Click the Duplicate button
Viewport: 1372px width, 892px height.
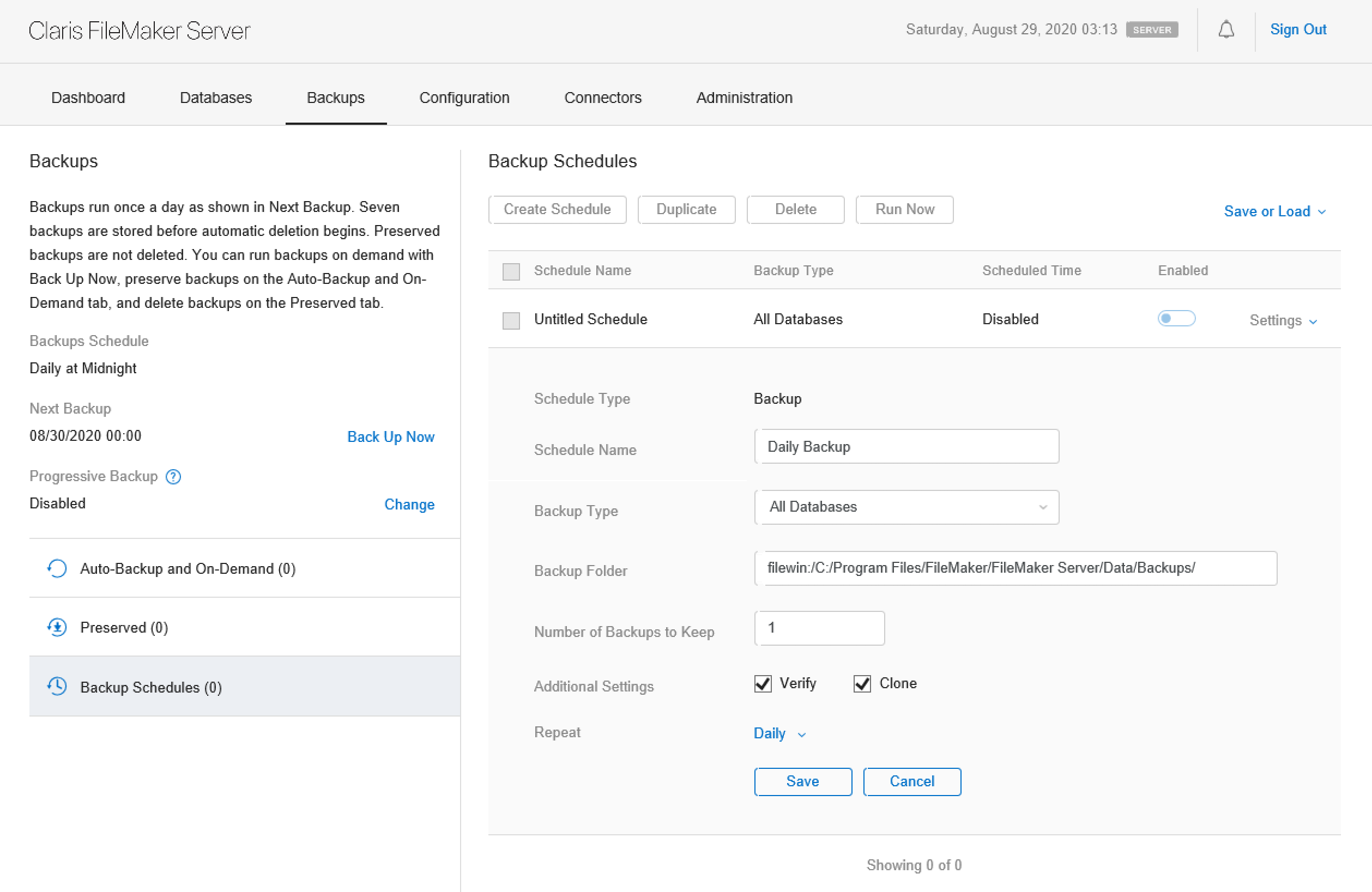click(x=686, y=210)
